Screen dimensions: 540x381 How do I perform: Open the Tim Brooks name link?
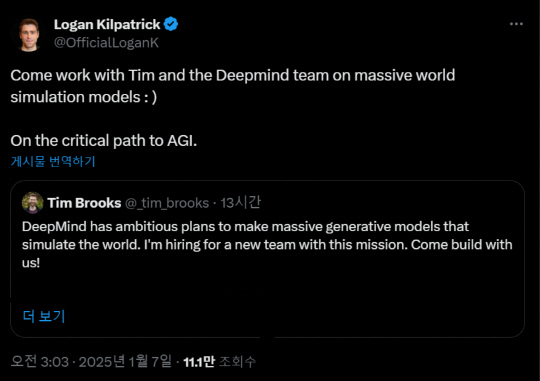tap(84, 203)
